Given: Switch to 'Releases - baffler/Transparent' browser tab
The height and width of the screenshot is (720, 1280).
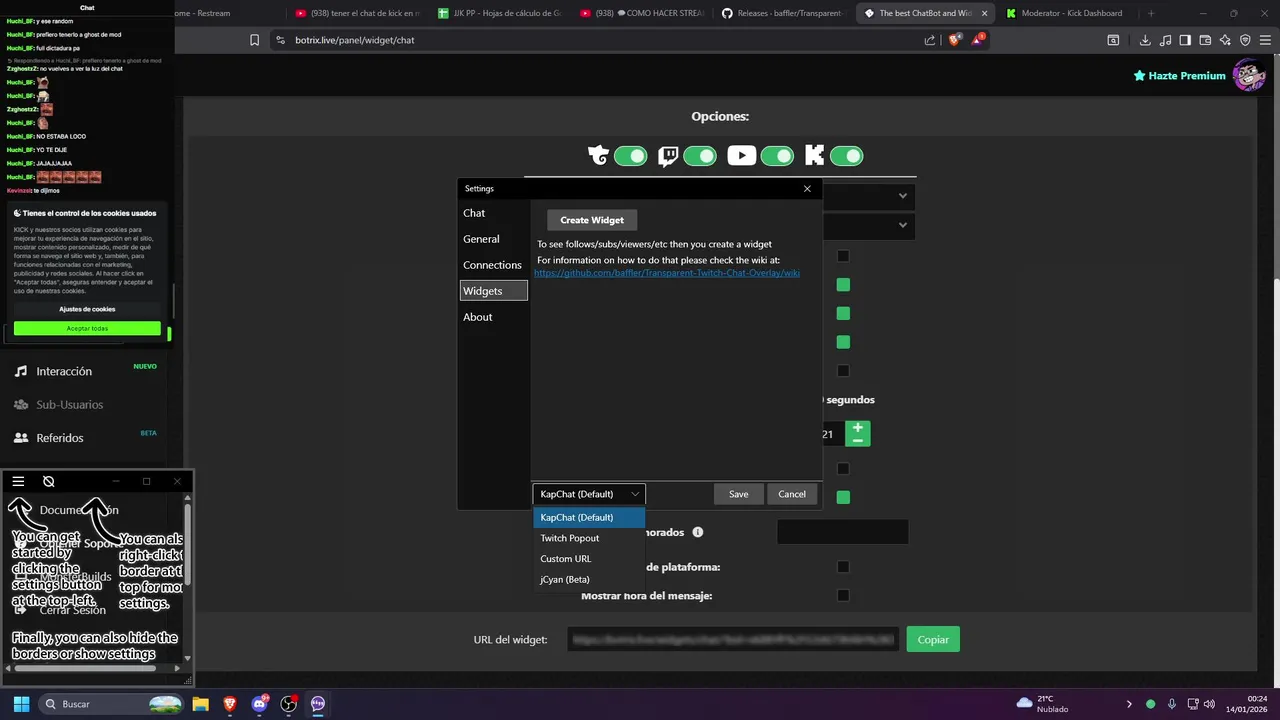Looking at the screenshot, I should (x=782, y=13).
